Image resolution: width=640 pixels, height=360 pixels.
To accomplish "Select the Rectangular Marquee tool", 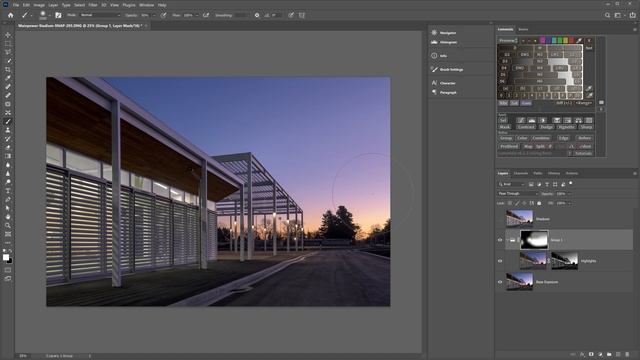I will coord(8,44).
